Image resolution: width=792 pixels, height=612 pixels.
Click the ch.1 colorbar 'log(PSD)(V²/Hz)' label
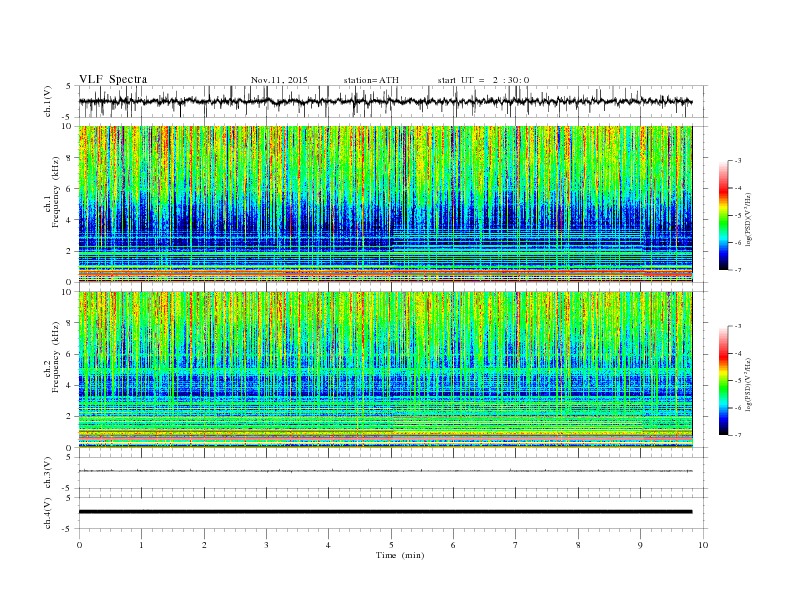(748, 220)
